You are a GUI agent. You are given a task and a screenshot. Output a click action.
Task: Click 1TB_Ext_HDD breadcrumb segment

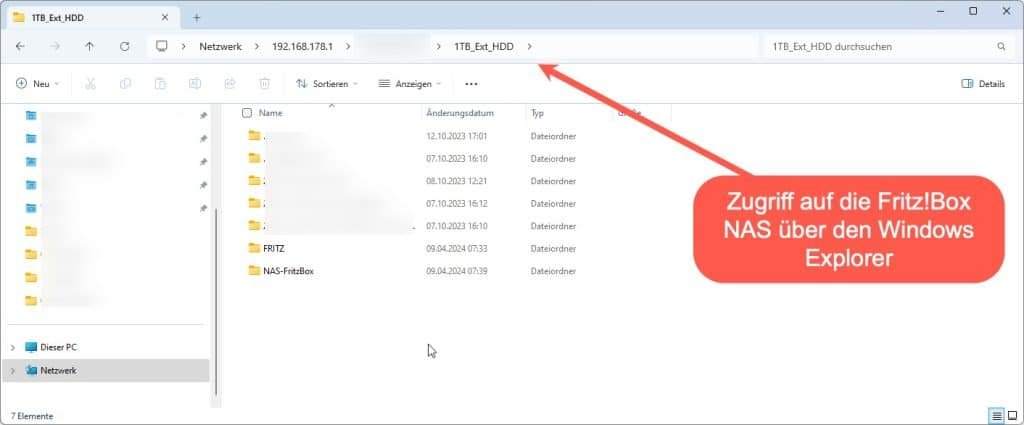(x=484, y=46)
